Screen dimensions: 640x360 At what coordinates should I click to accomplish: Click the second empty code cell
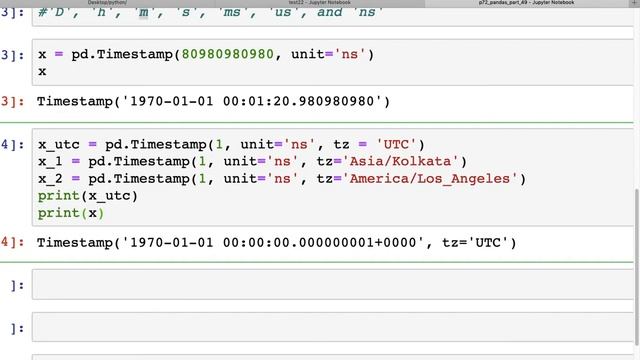pyautogui.click(x=333, y=327)
